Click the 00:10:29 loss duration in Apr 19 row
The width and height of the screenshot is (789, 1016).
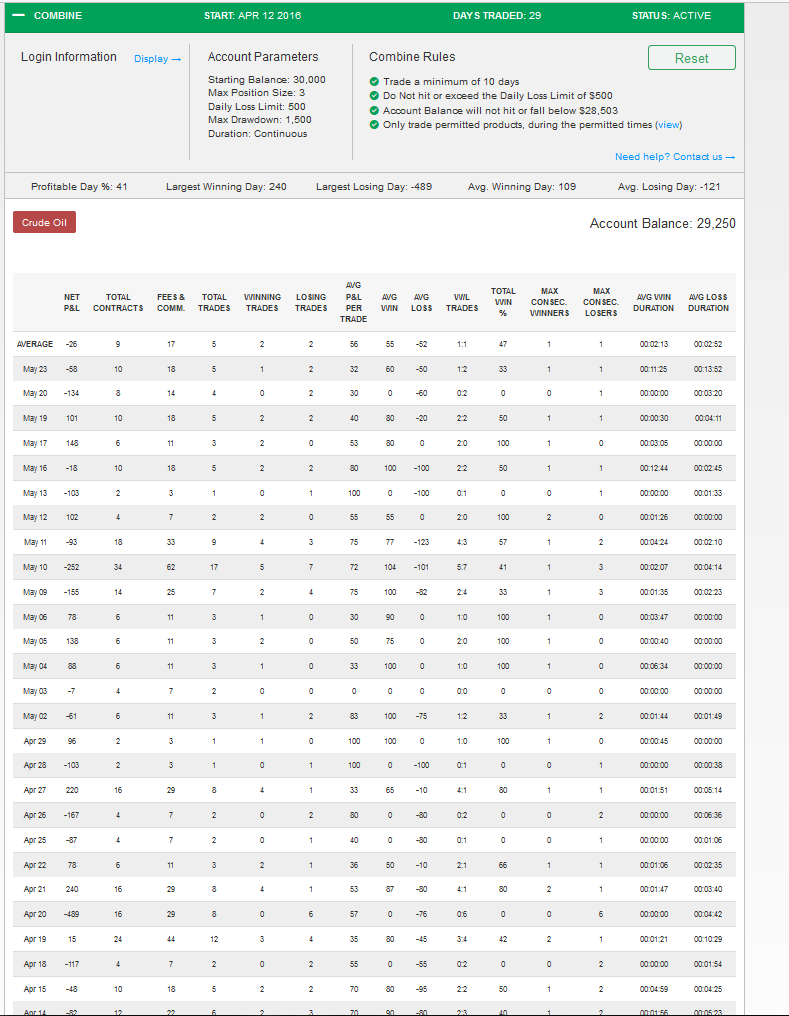[708, 939]
